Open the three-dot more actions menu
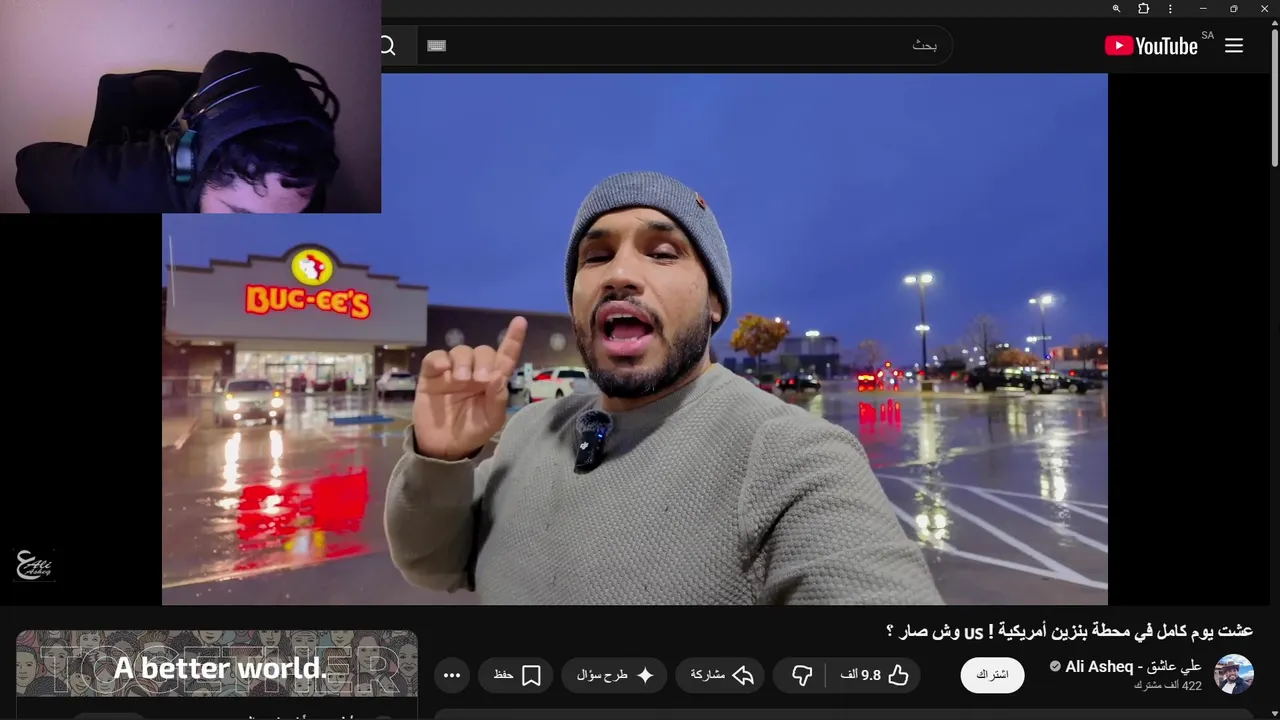 click(451, 675)
